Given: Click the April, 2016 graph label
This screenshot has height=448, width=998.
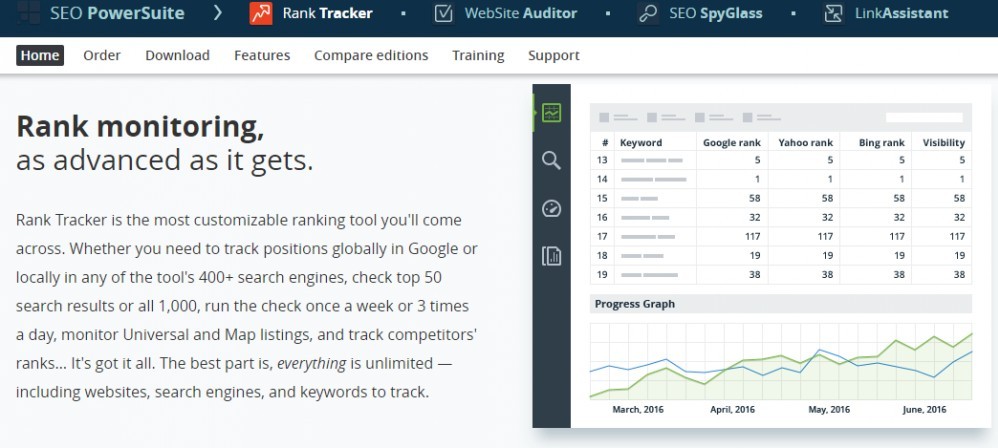Looking at the screenshot, I should point(733,409).
